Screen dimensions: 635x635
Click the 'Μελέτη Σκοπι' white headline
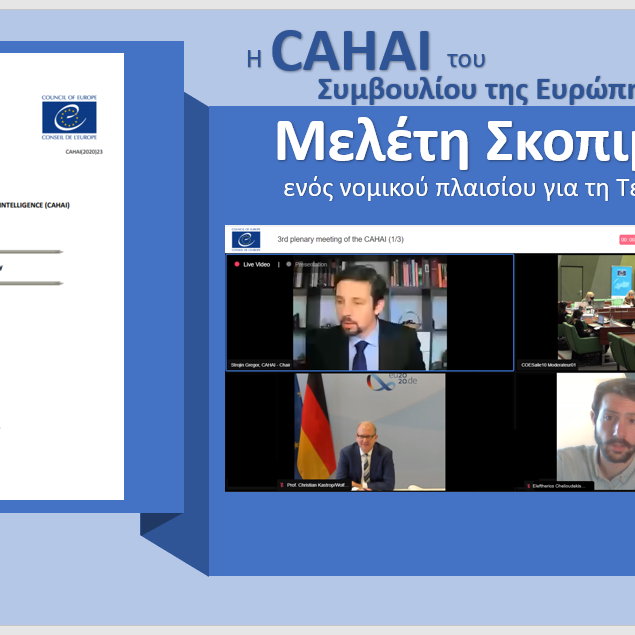click(x=455, y=142)
